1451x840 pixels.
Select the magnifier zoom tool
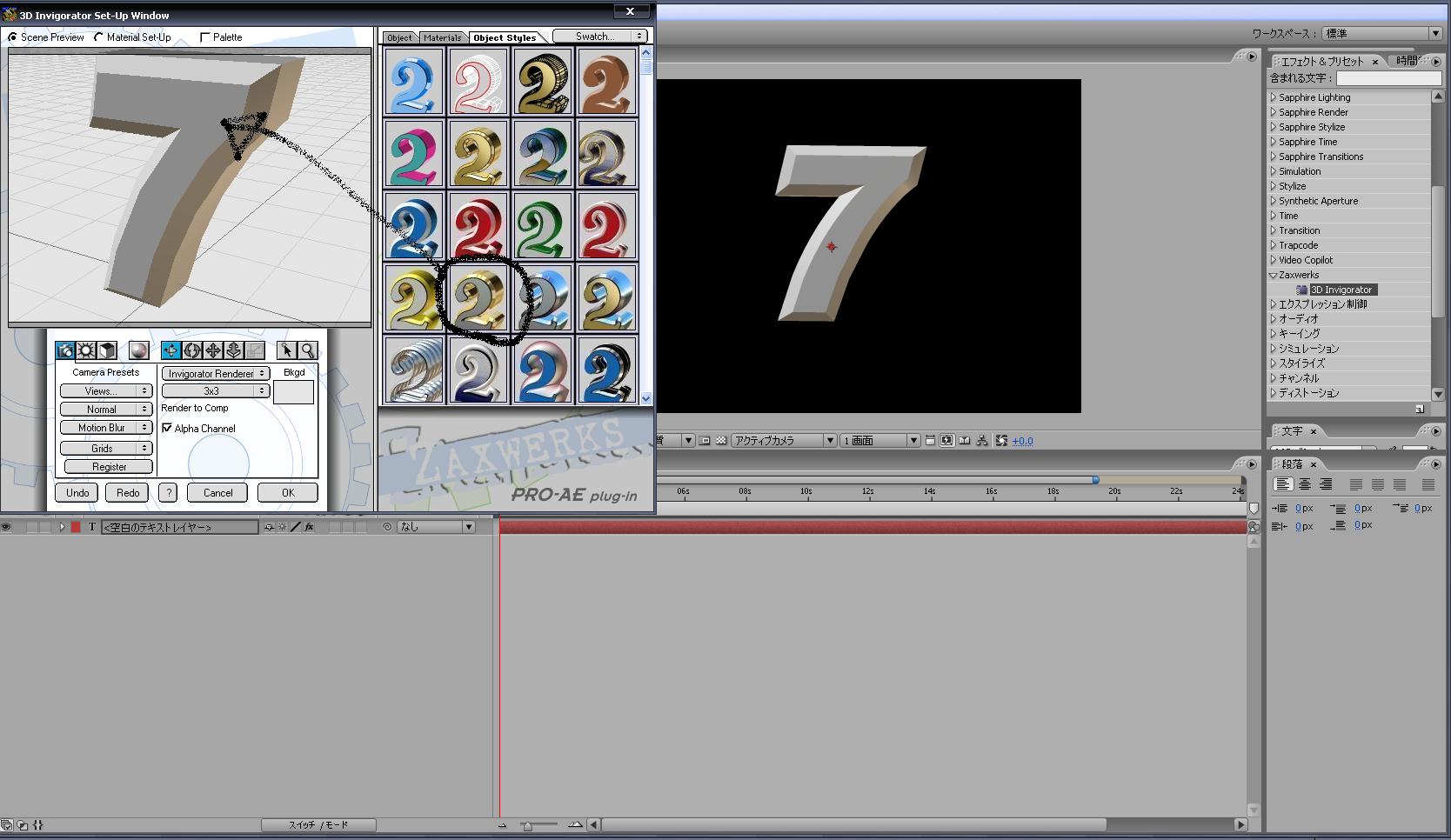click(x=308, y=350)
